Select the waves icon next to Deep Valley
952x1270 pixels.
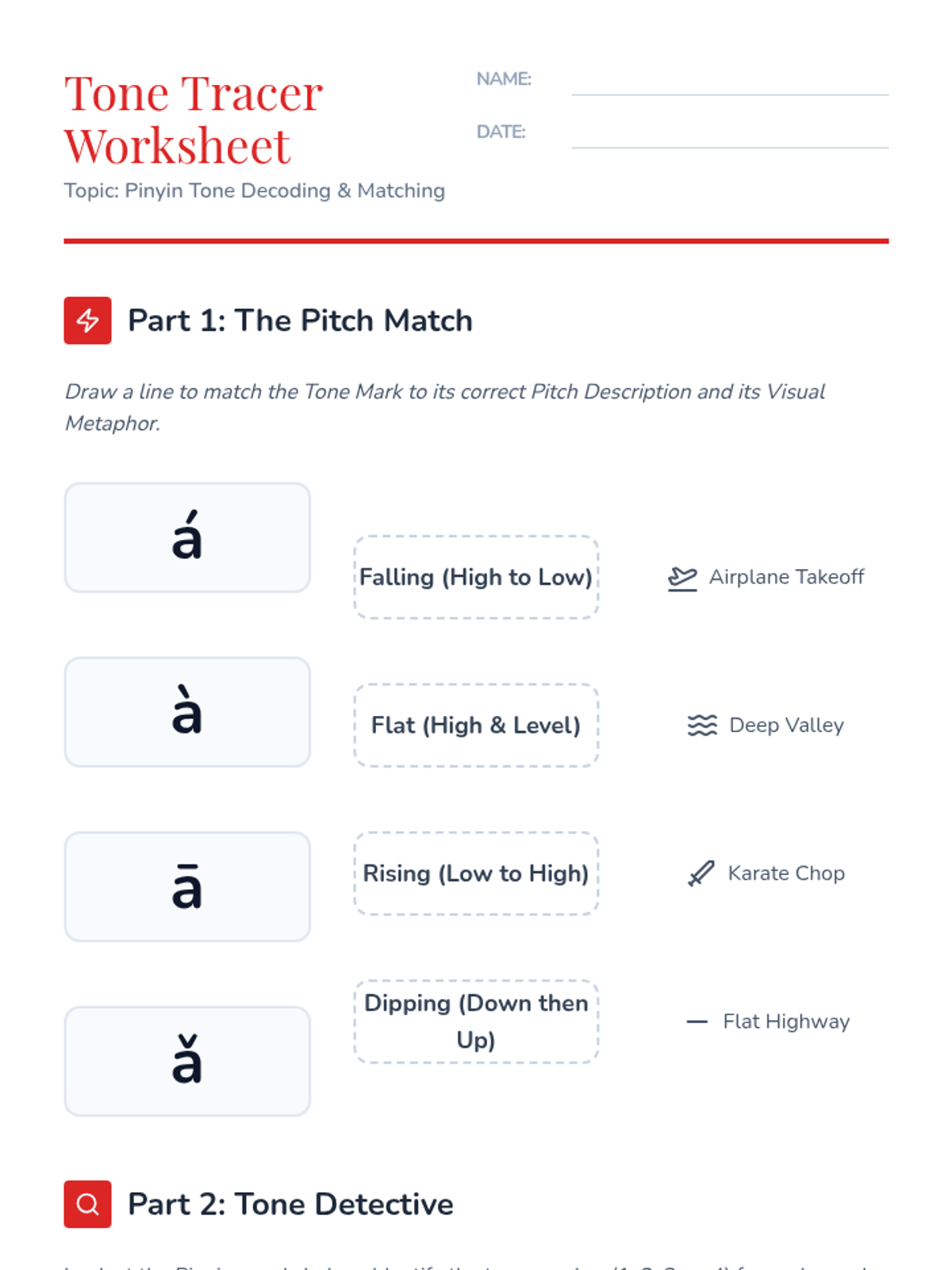click(x=702, y=725)
